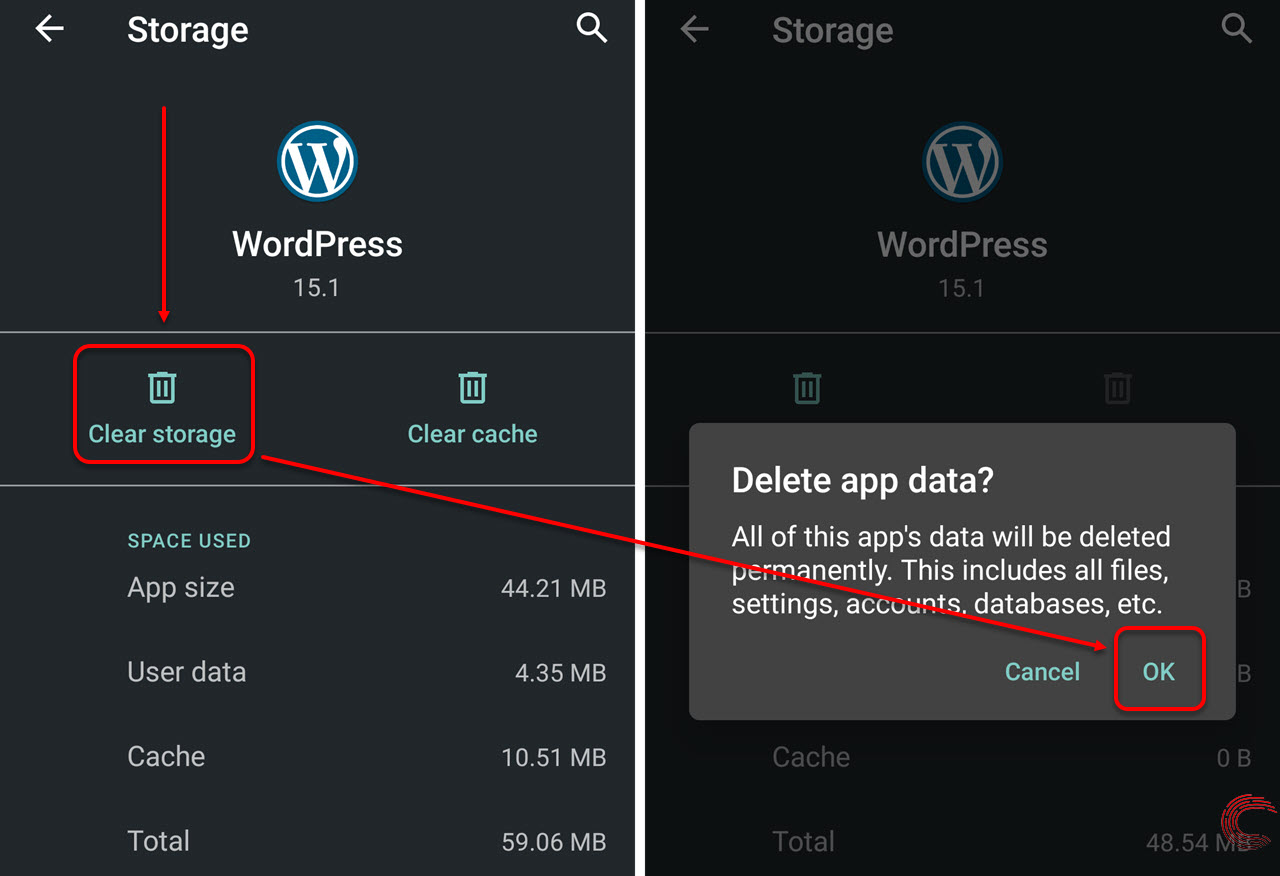The image size is (1280, 876).
Task: Tap the bright WordPress logo
Action: click(317, 161)
